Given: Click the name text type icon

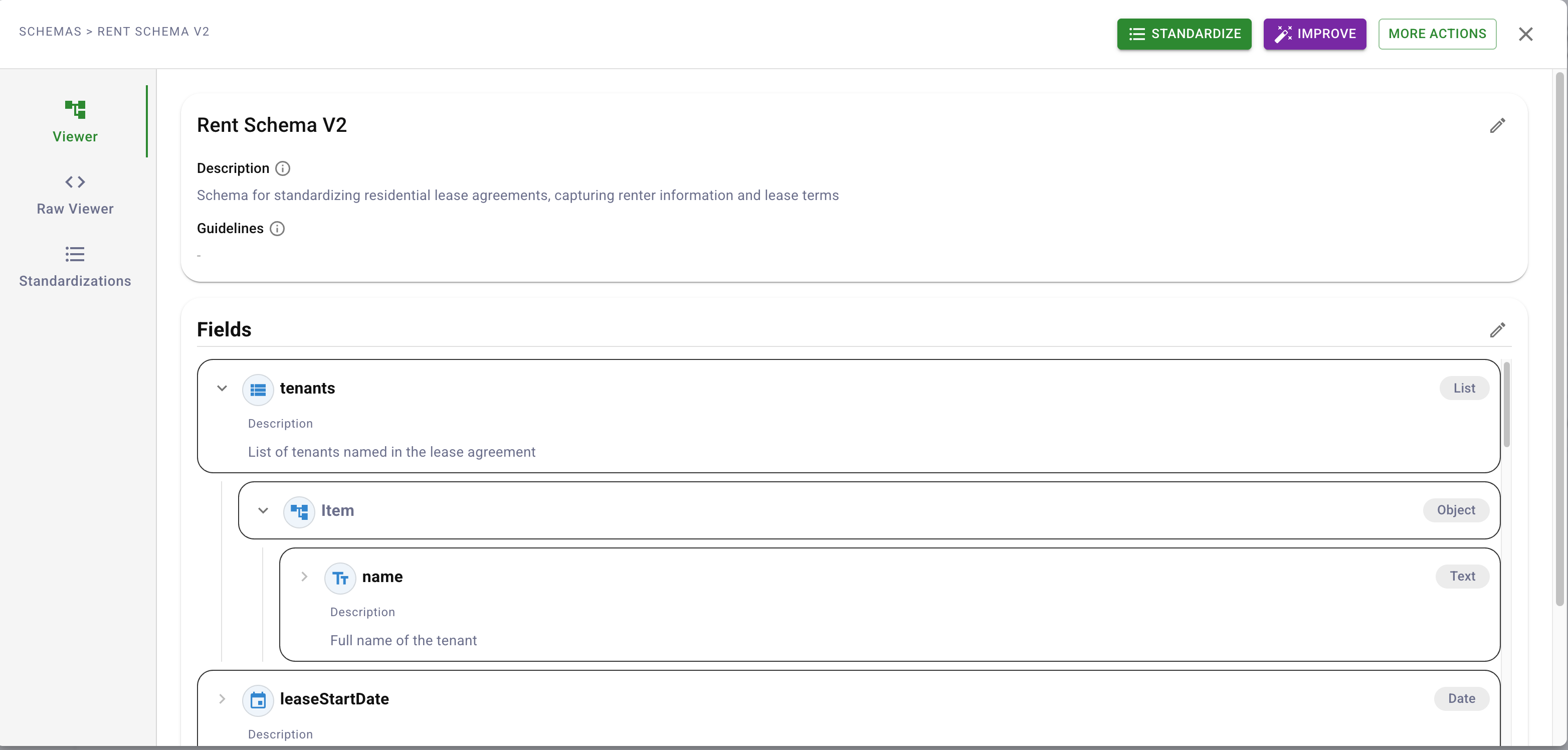Looking at the screenshot, I should click(x=340, y=578).
